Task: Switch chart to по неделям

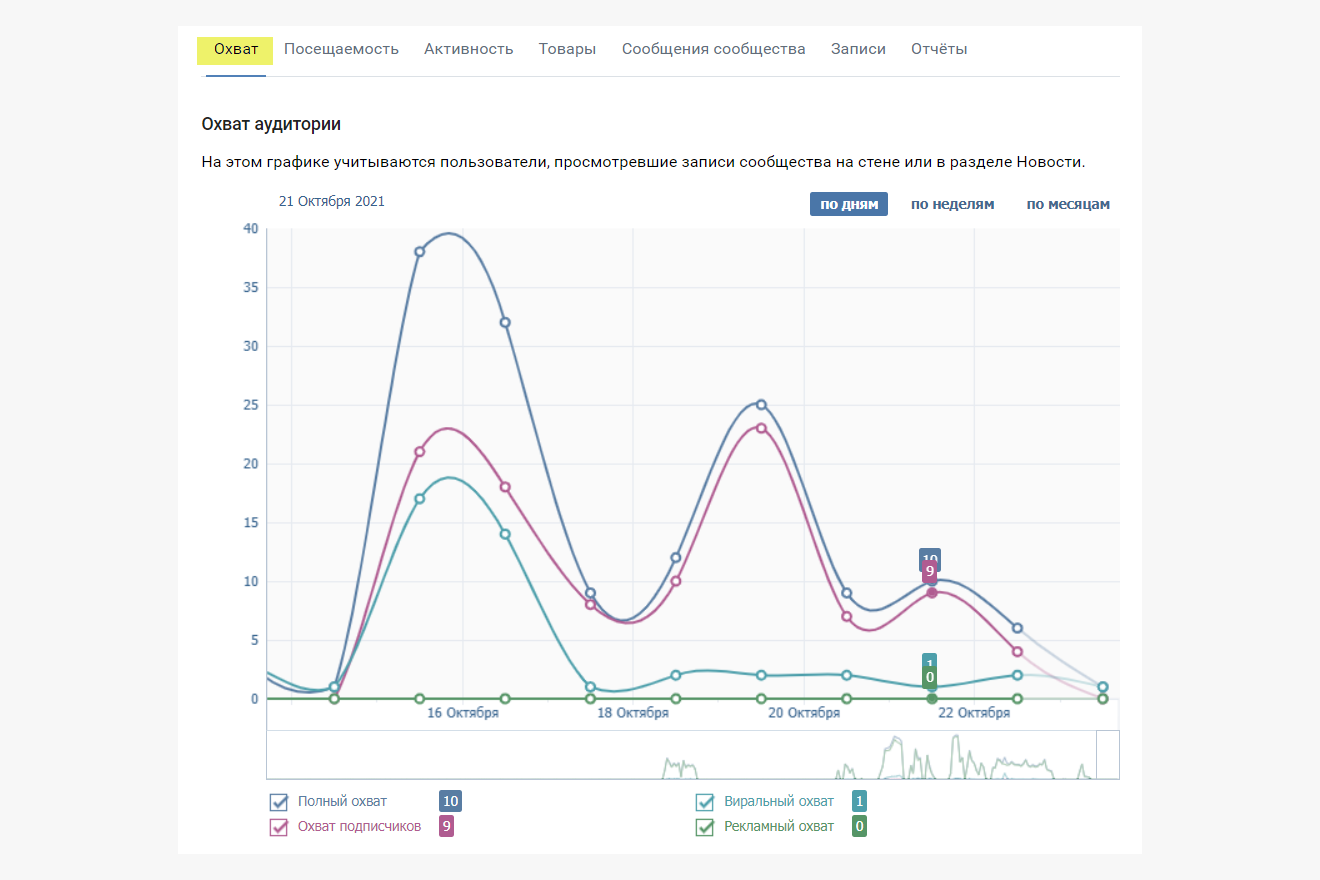Action: [952, 204]
